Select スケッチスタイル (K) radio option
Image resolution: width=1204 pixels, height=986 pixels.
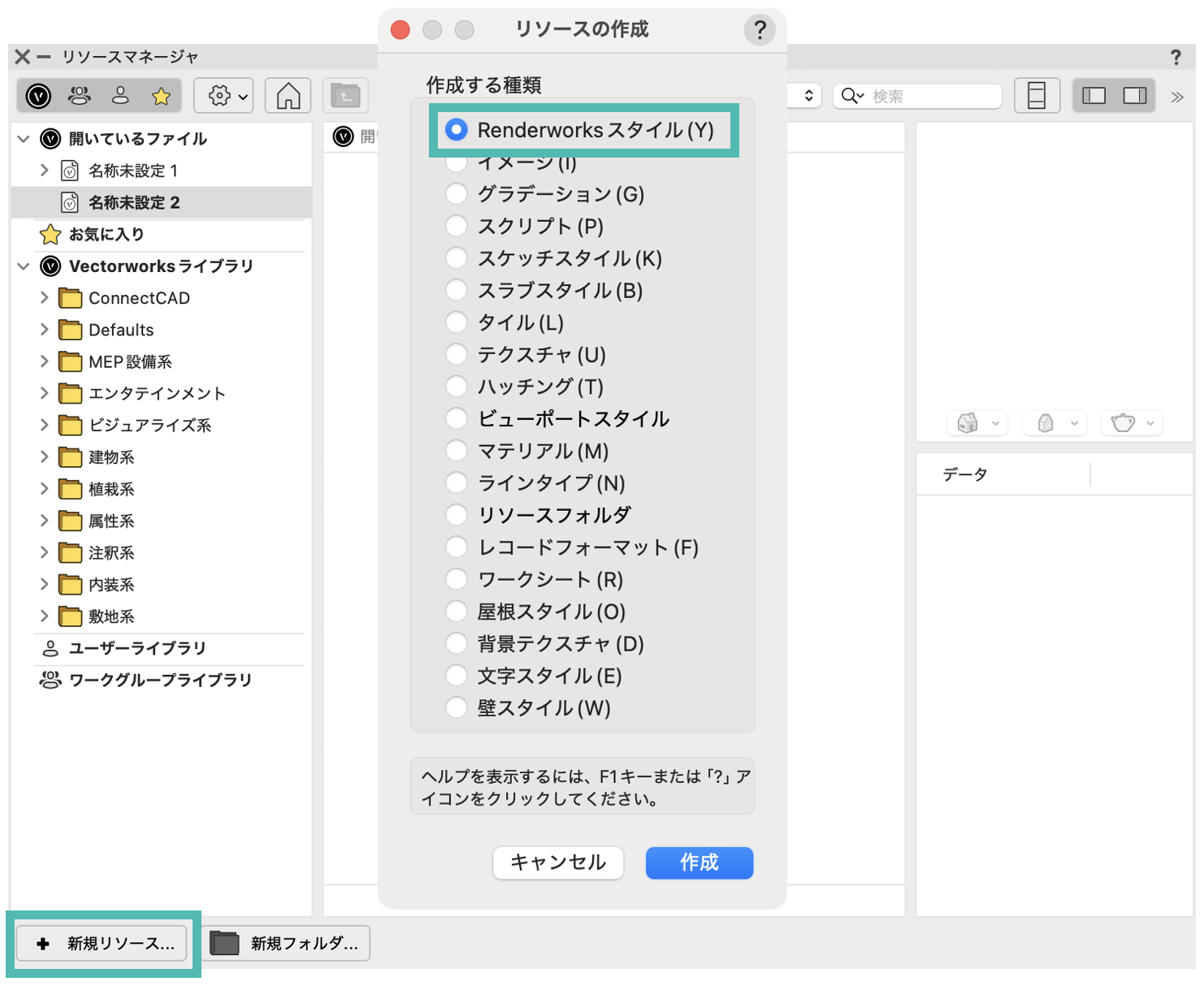[457, 258]
